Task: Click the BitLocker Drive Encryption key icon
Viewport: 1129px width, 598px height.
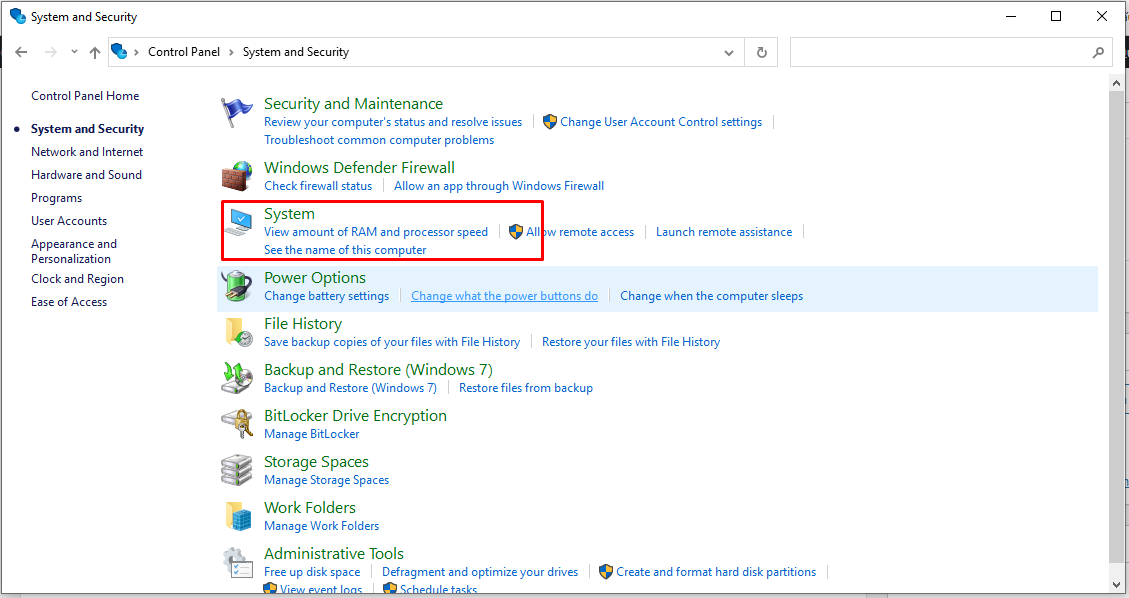Action: click(237, 424)
